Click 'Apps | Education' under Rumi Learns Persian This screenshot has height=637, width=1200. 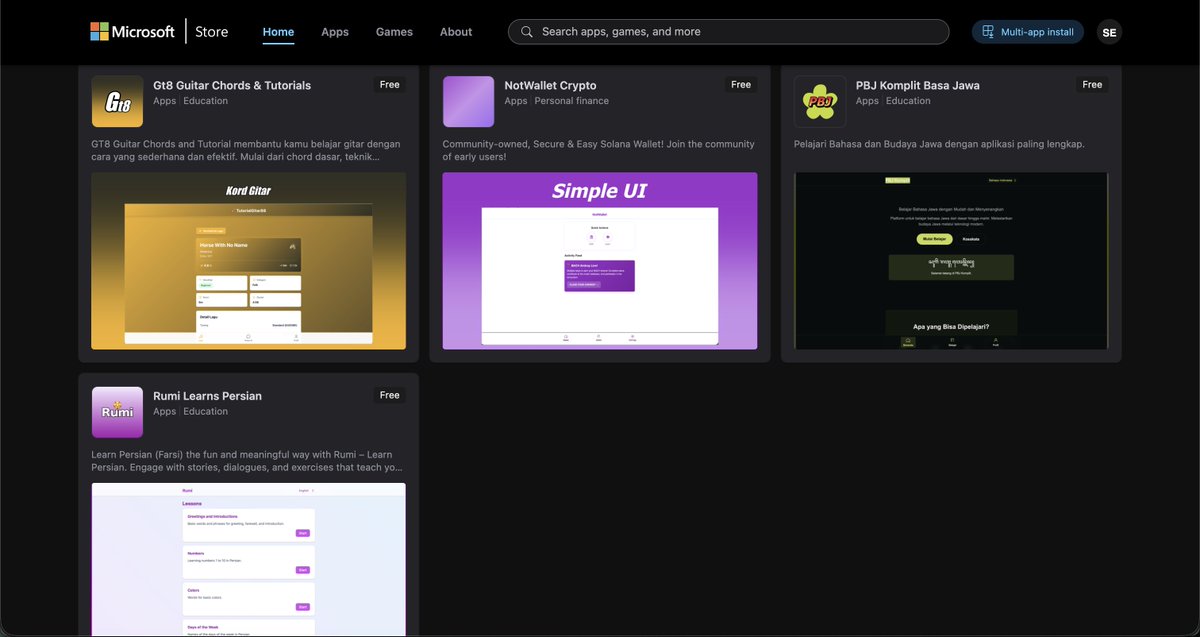(190, 411)
